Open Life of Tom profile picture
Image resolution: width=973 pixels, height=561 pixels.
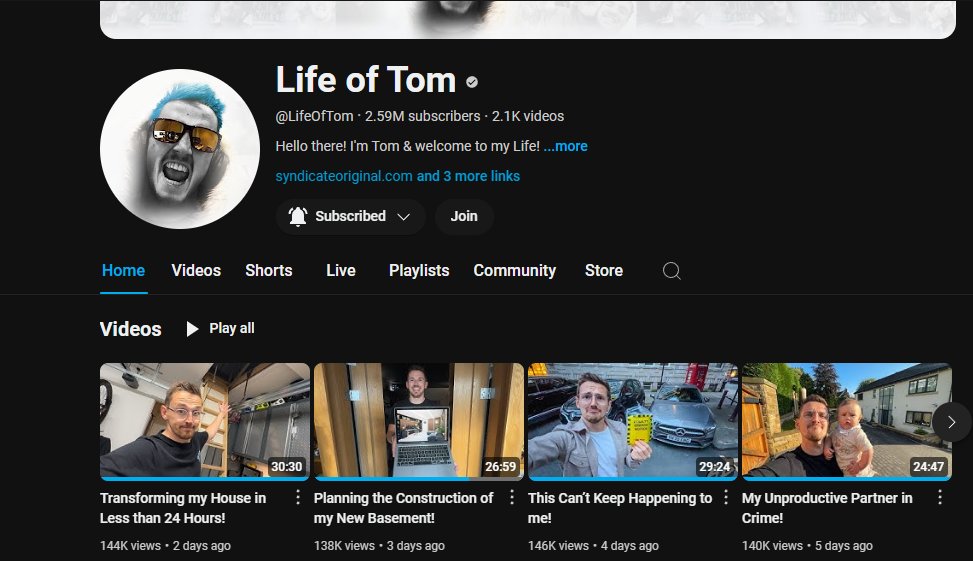[x=180, y=149]
